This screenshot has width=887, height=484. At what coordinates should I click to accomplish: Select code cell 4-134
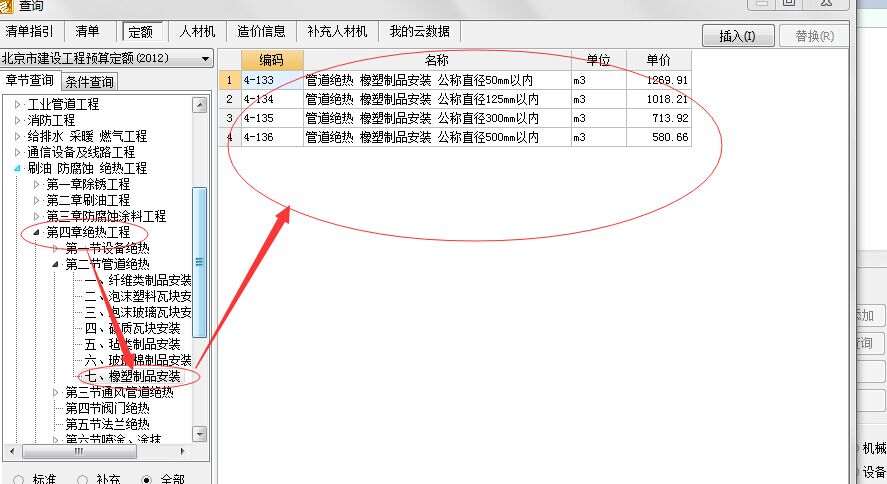(272, 99)
